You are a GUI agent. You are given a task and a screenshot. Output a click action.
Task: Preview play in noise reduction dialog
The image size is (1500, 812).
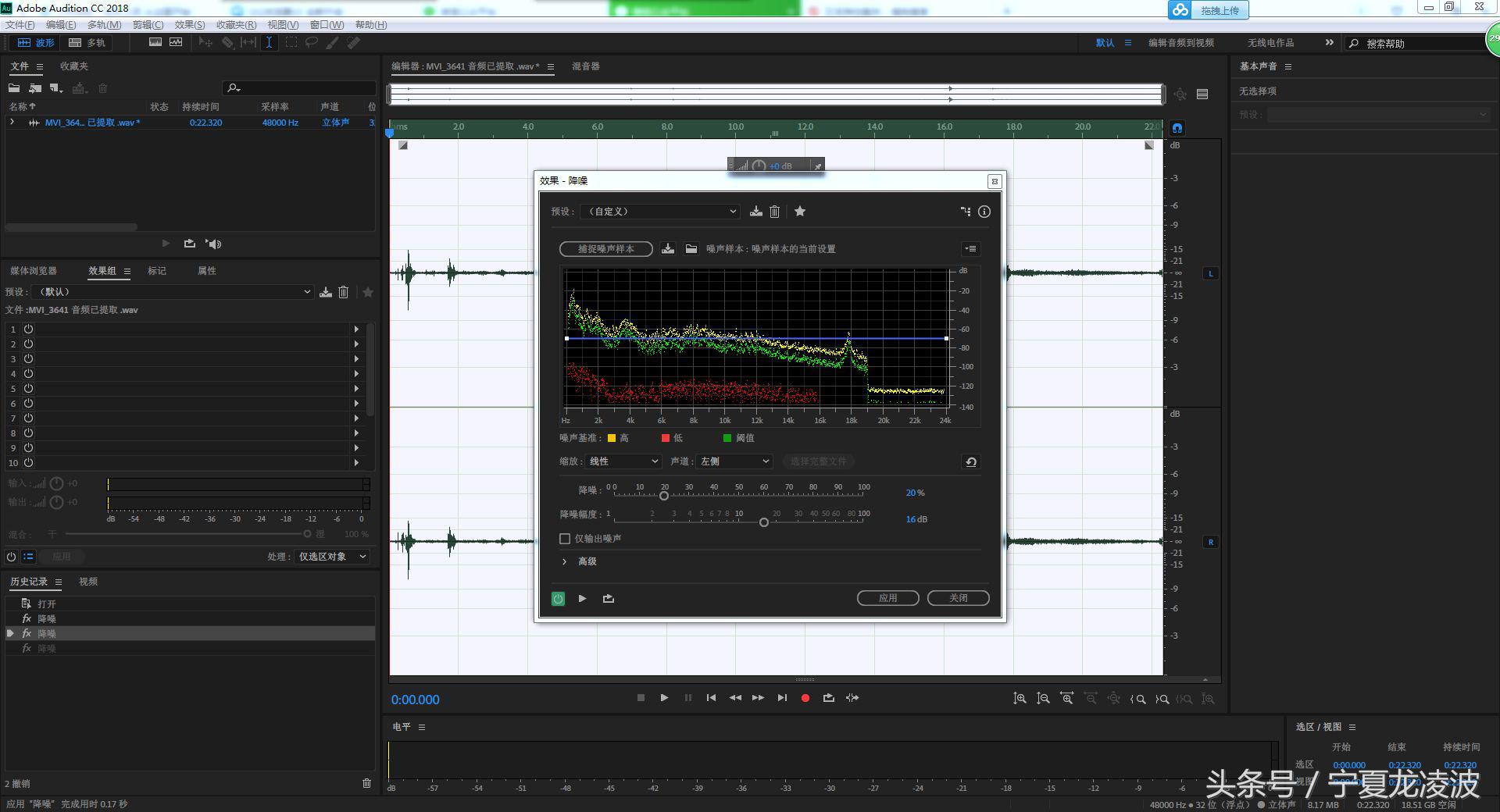point(582,599)
